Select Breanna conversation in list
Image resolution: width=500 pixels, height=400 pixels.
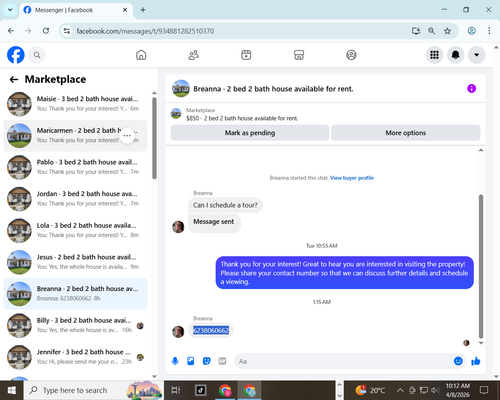[x=75, y=294]
